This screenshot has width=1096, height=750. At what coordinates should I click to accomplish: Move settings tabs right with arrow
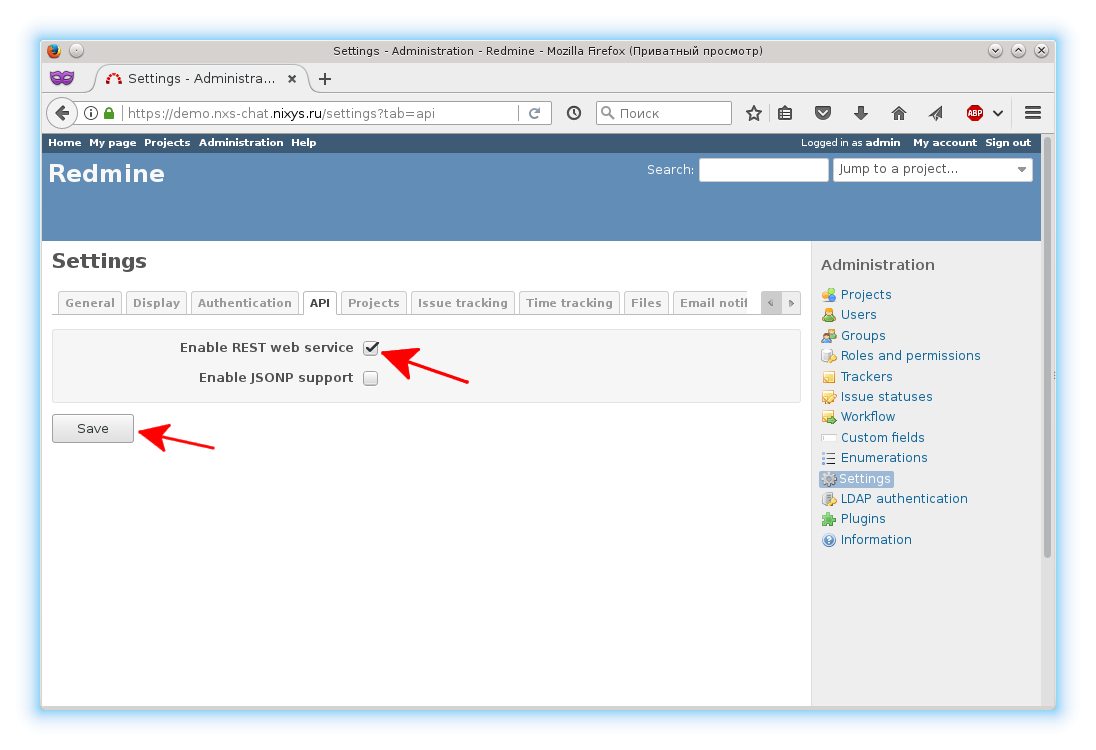[791, 303]
